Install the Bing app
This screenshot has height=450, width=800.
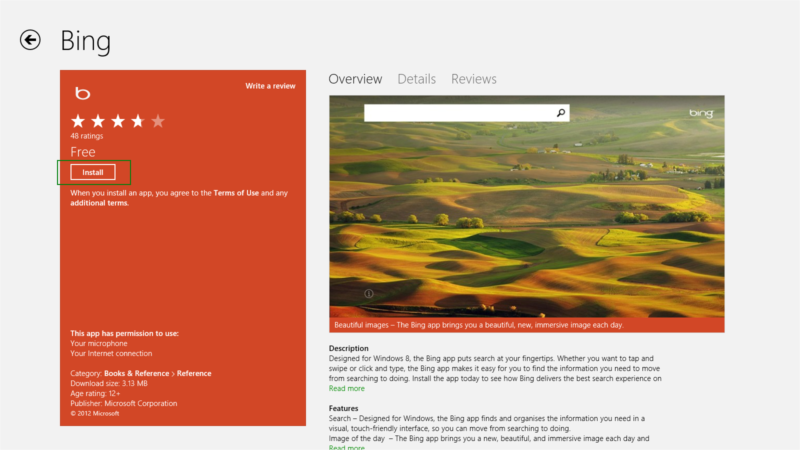click(93, 172)
